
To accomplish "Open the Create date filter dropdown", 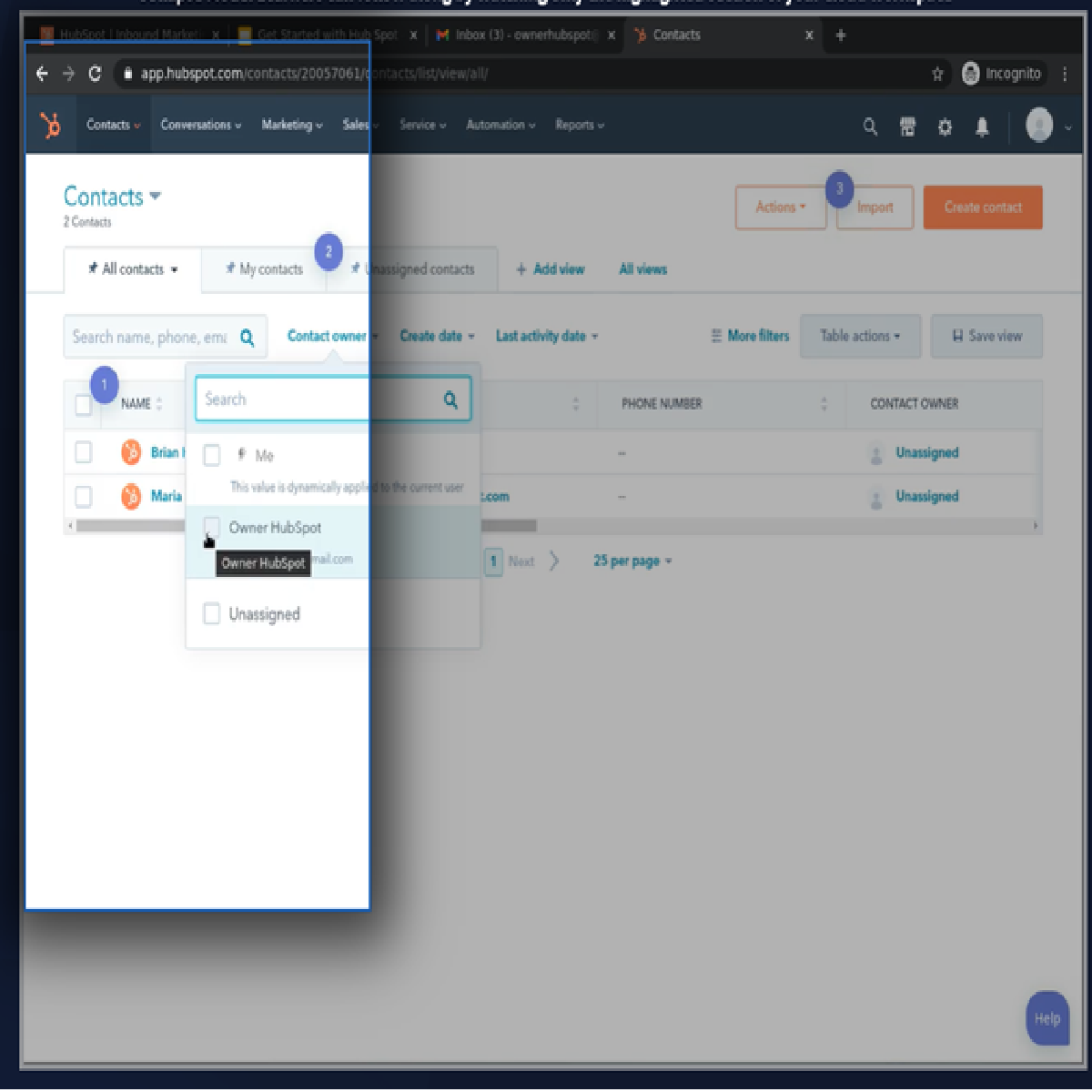I will [438, 336].
